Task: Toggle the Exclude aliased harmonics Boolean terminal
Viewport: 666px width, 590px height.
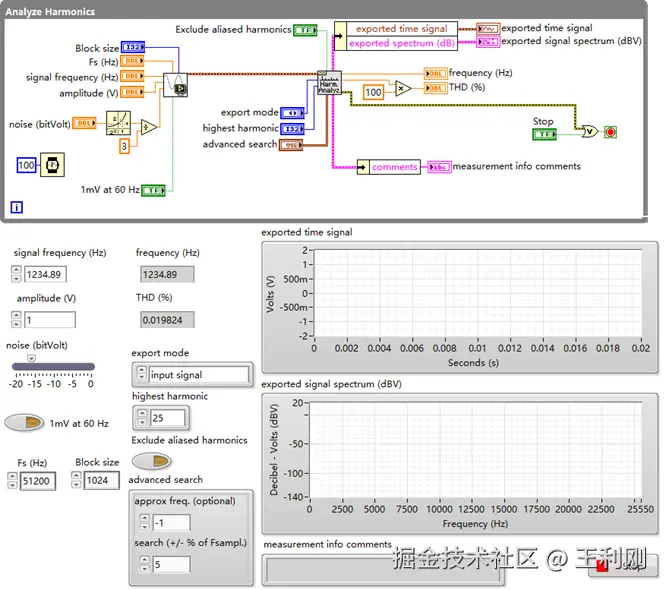Action: [305, 30]
